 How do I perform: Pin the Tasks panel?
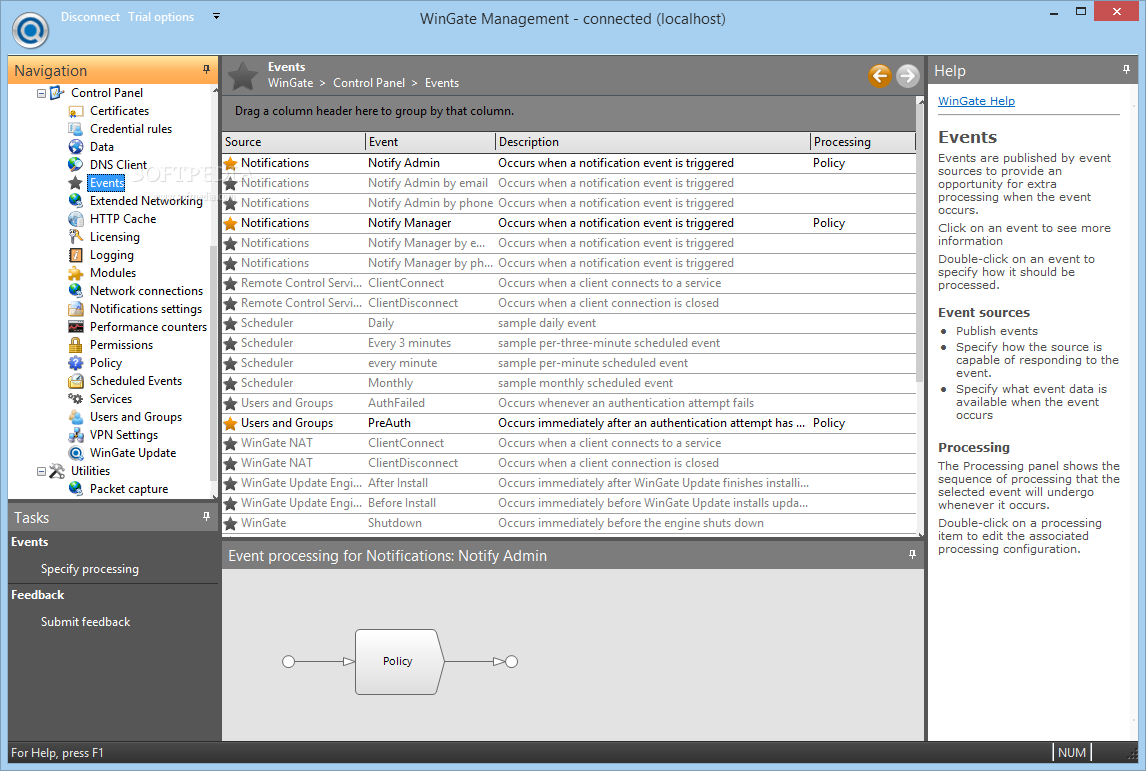pos(206,517)
